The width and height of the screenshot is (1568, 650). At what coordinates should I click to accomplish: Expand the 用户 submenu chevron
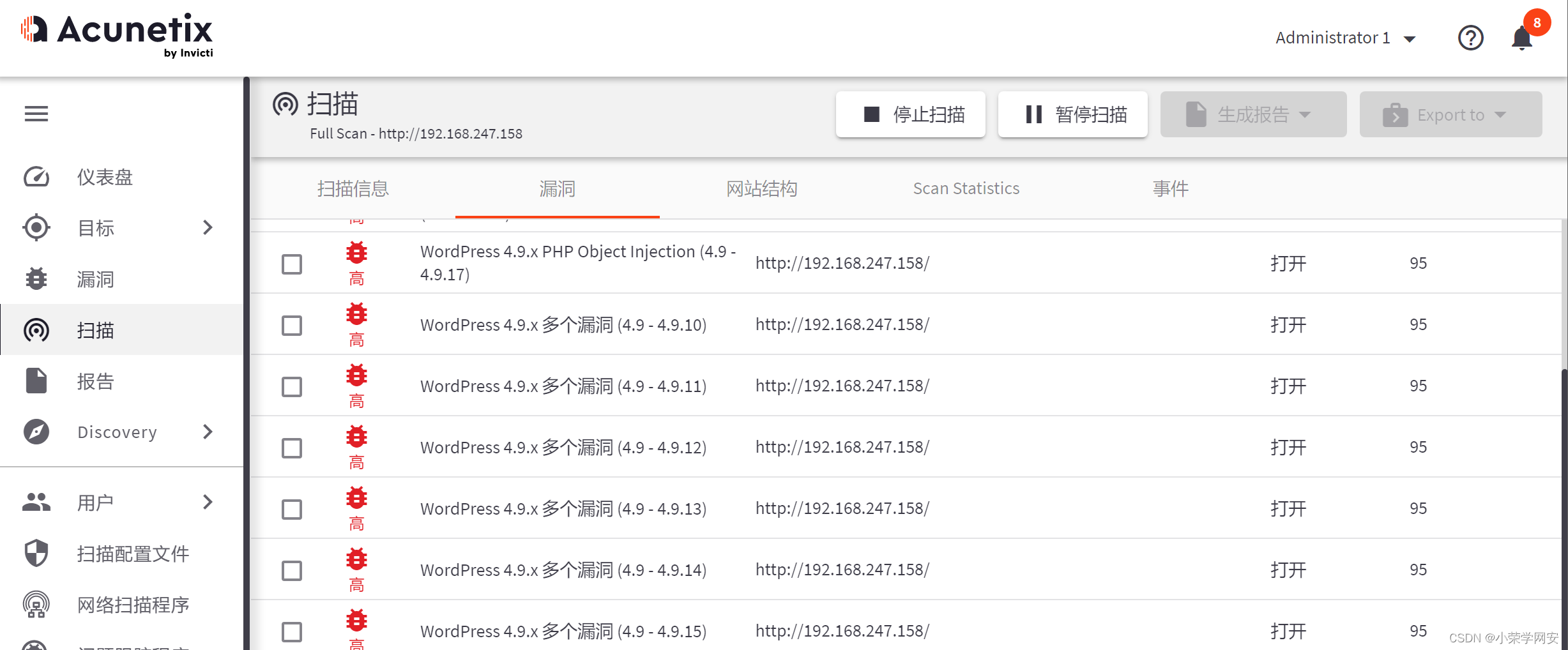coord(208,502)
